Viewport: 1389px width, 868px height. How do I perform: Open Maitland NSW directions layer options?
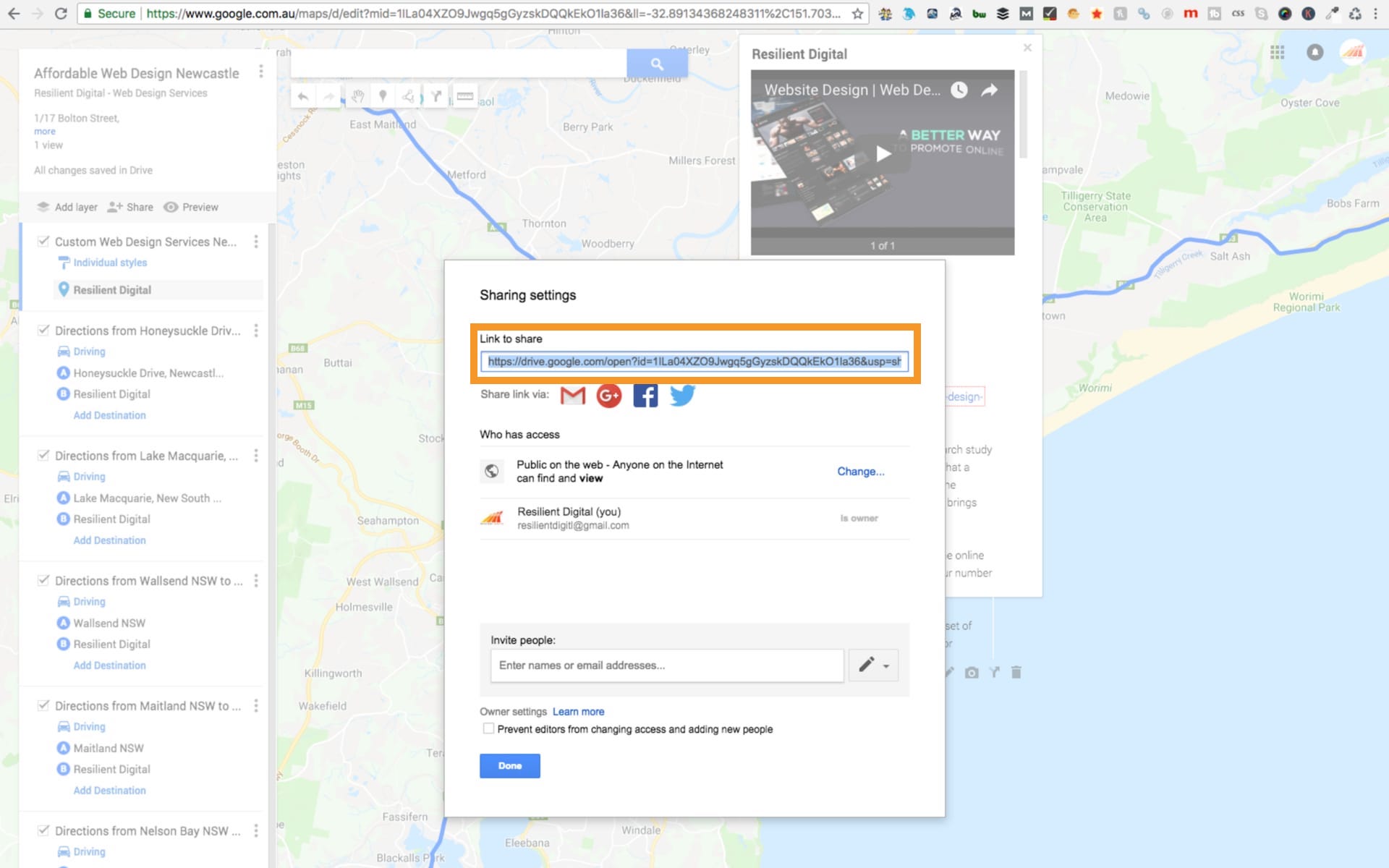pos(256,706)
